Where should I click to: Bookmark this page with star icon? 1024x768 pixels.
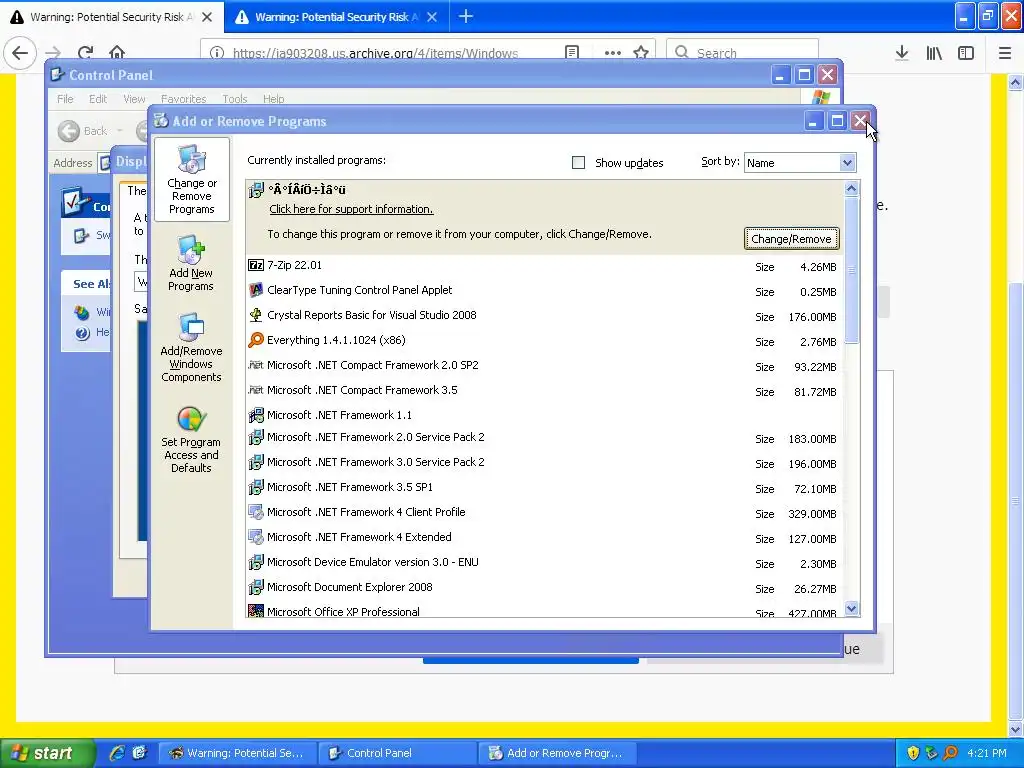point(641,52)
